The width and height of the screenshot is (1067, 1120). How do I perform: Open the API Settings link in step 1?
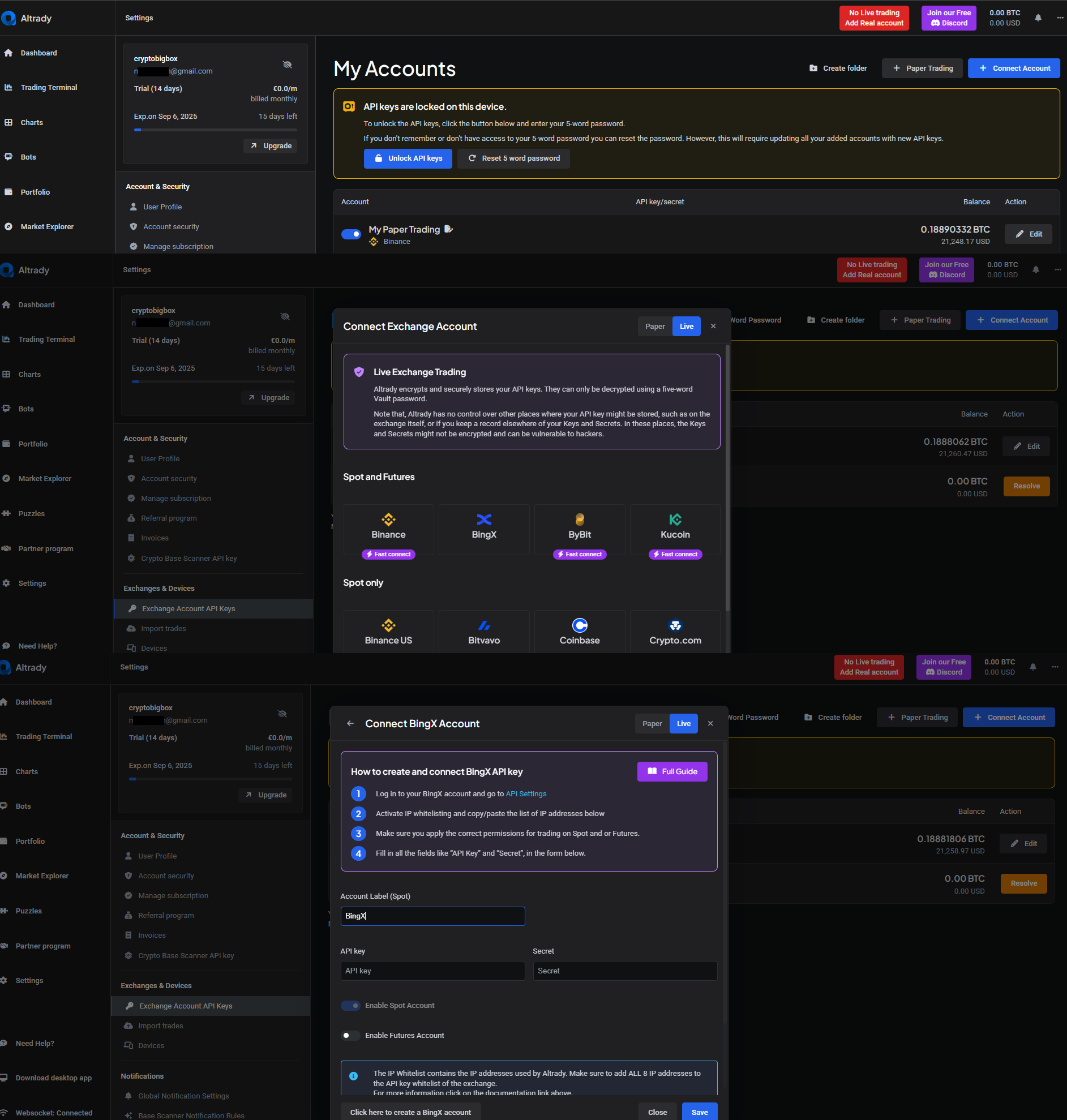pos(526,794)
